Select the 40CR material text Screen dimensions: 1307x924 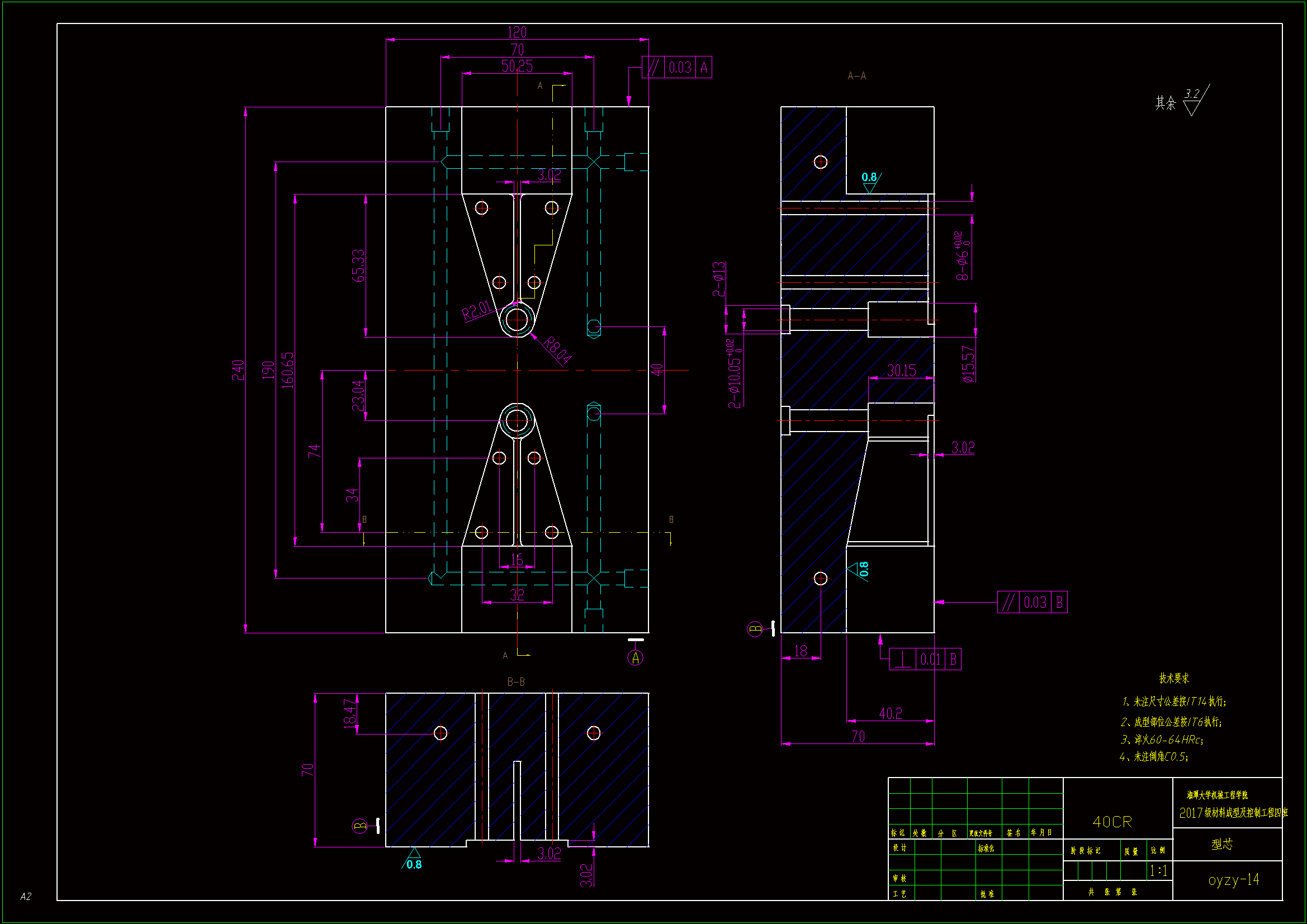1112,822
